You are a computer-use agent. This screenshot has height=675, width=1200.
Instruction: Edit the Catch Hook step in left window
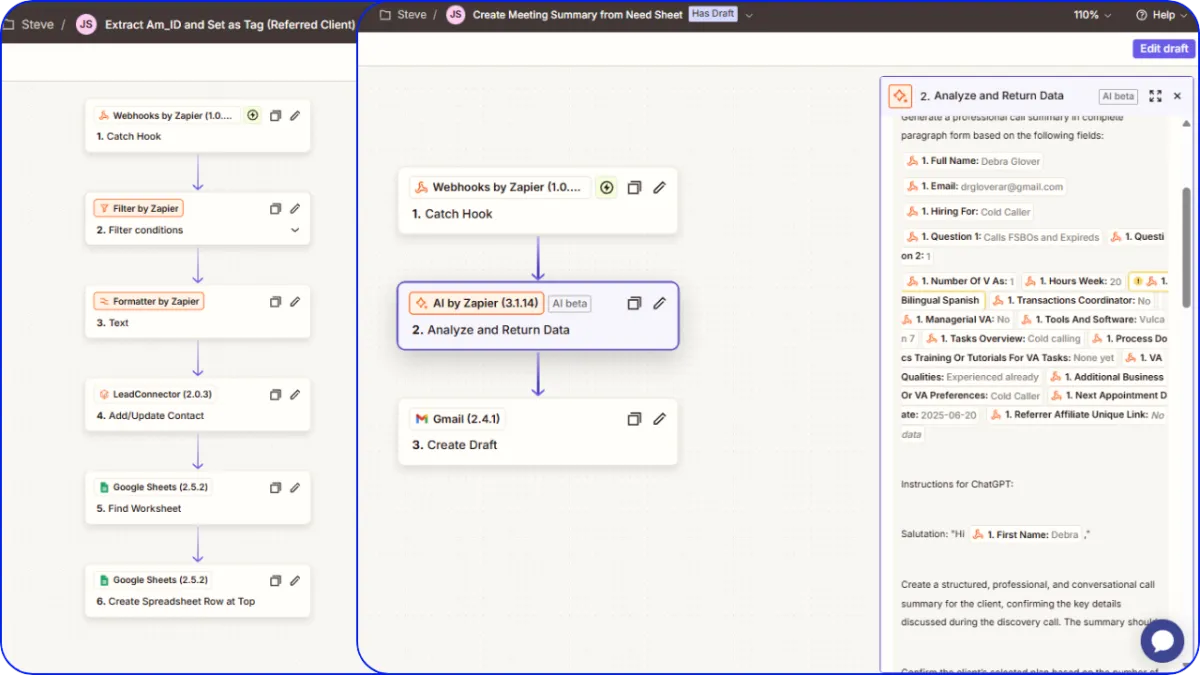click(295, 115)
